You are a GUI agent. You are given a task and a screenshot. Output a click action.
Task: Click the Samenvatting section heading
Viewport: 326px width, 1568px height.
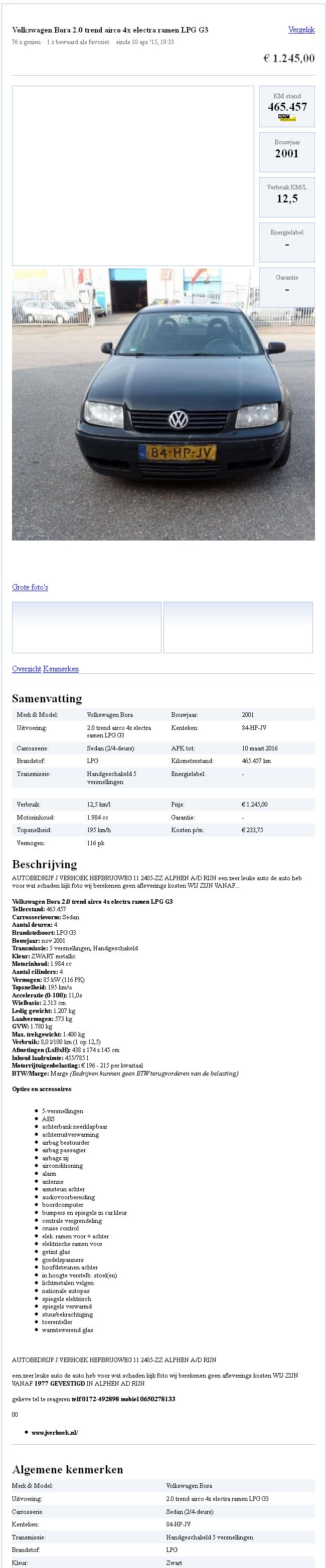[x=47, y=698]
